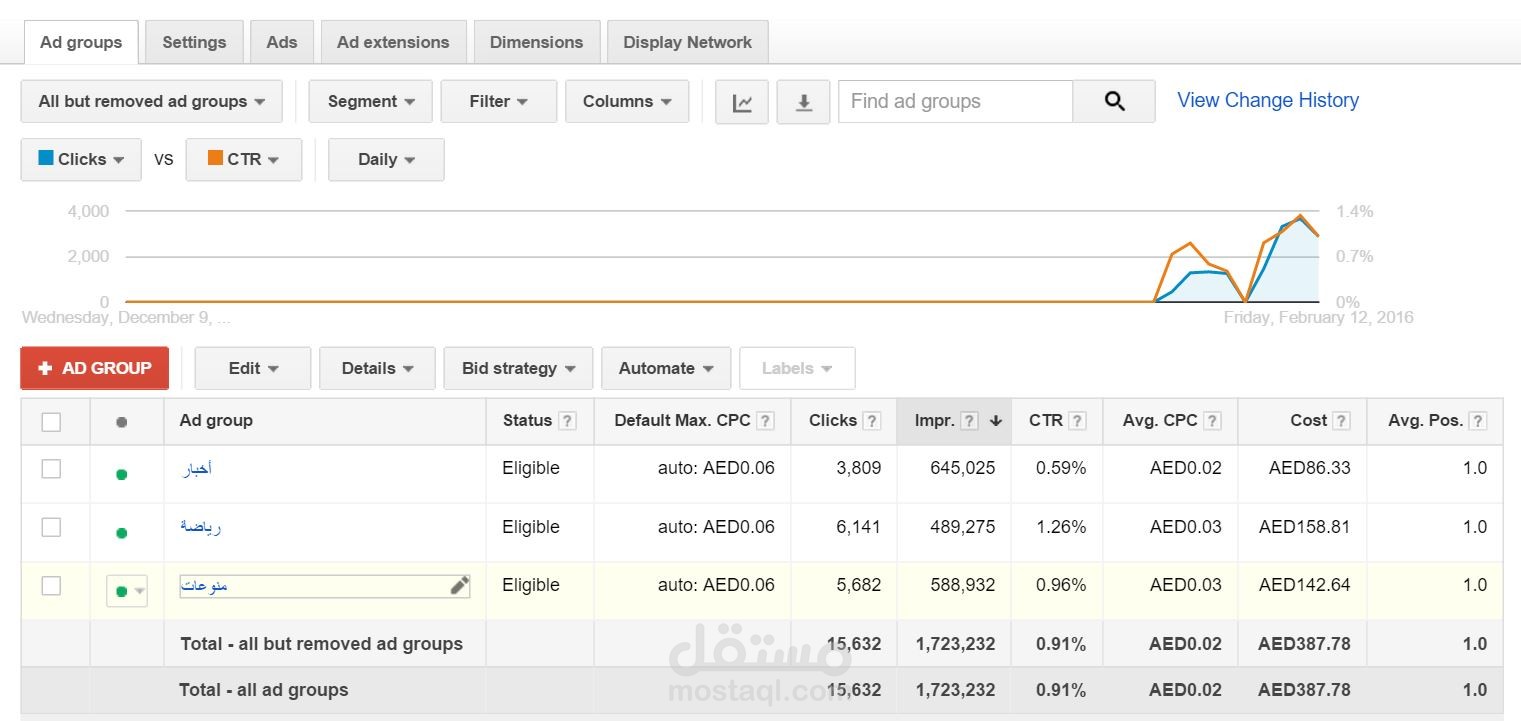1521x721 pixels.
Task: Open help icon beside CTR column
Action: (x=1077, y=421)
